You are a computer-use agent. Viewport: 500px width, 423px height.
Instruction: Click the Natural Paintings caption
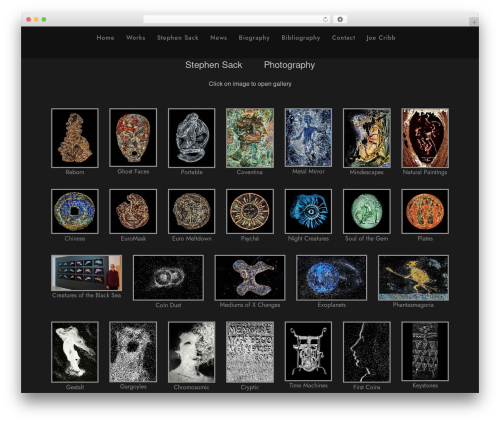coord(425,172)
